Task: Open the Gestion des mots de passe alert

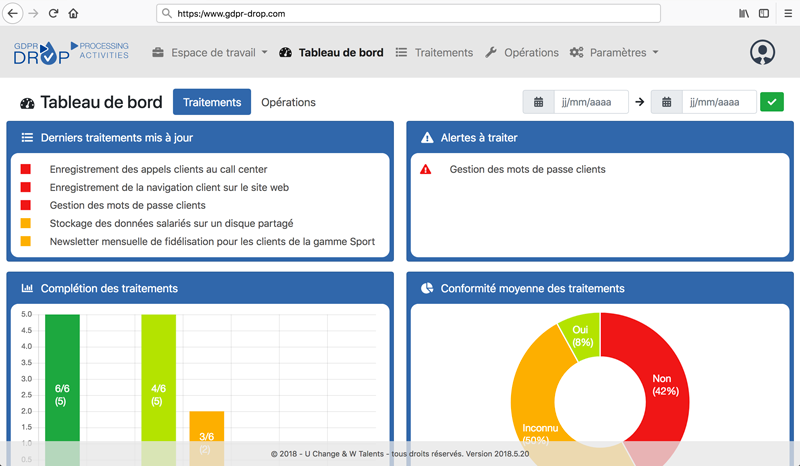Action: (527, 169)
